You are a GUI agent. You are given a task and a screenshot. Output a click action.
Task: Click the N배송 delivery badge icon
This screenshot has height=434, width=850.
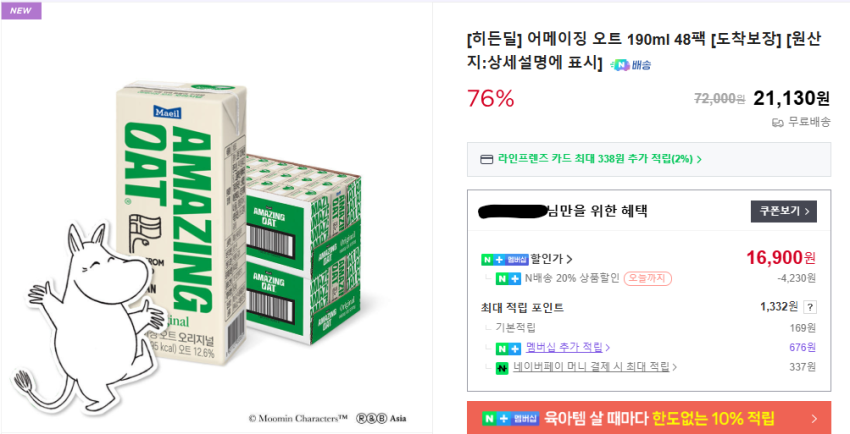coord(631,65)
